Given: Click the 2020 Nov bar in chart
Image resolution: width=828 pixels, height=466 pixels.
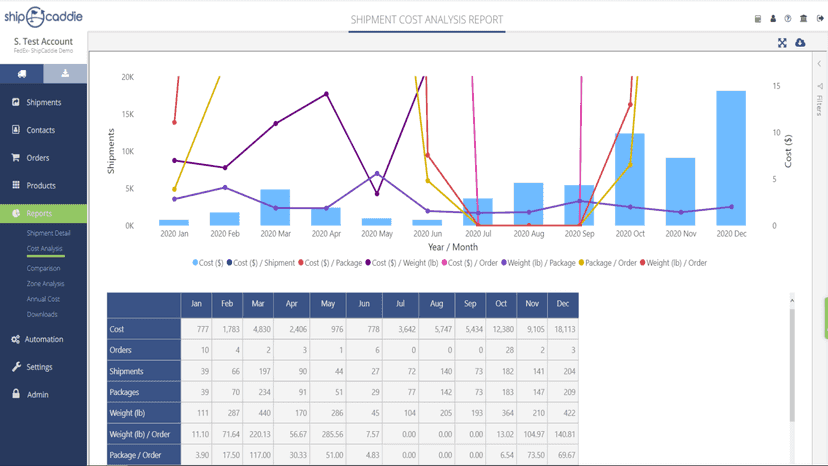Looking at the screenshot, I should click(x=681, y=192).
